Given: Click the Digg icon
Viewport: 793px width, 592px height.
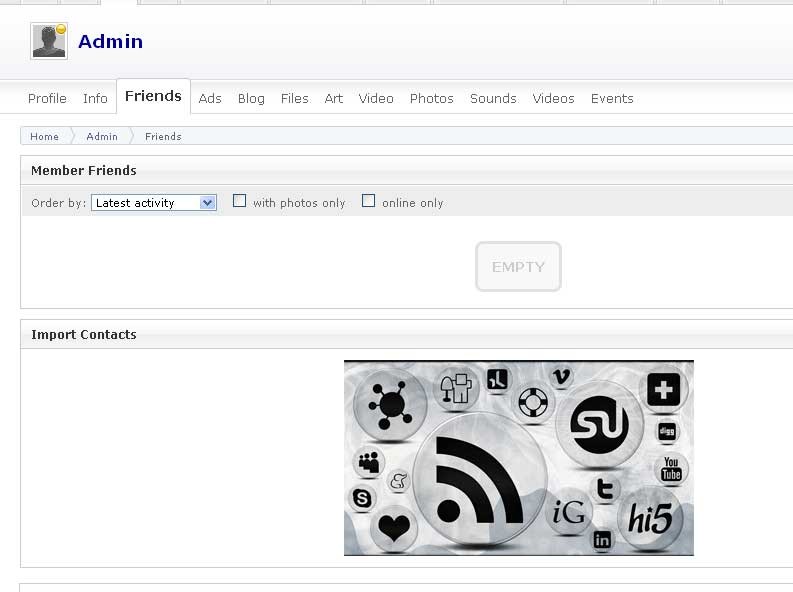Looking at the screenshot, I should [667, 431].
